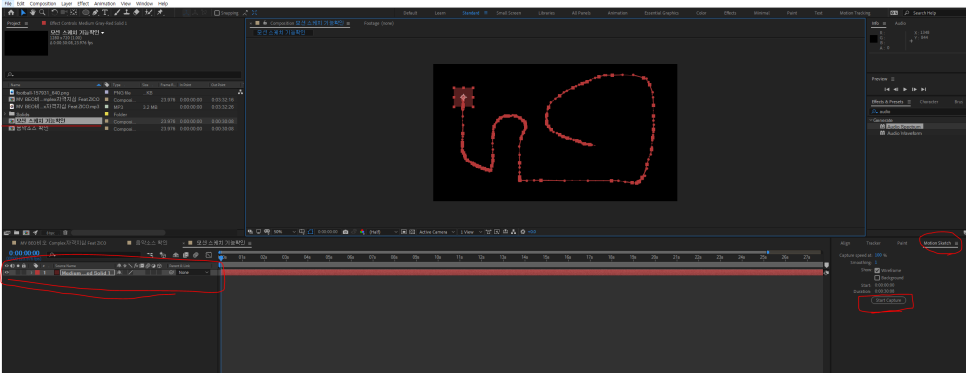Switch to the Learn workspace
The width and height of the screenshot is (966, 373).
point(440,12)
